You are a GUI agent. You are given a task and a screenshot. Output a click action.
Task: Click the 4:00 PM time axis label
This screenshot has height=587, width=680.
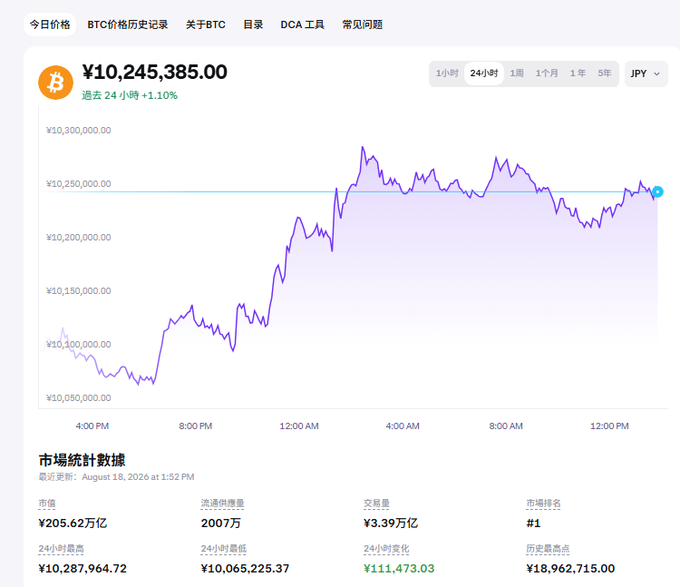pyautogui.click(x=92, y=426)
